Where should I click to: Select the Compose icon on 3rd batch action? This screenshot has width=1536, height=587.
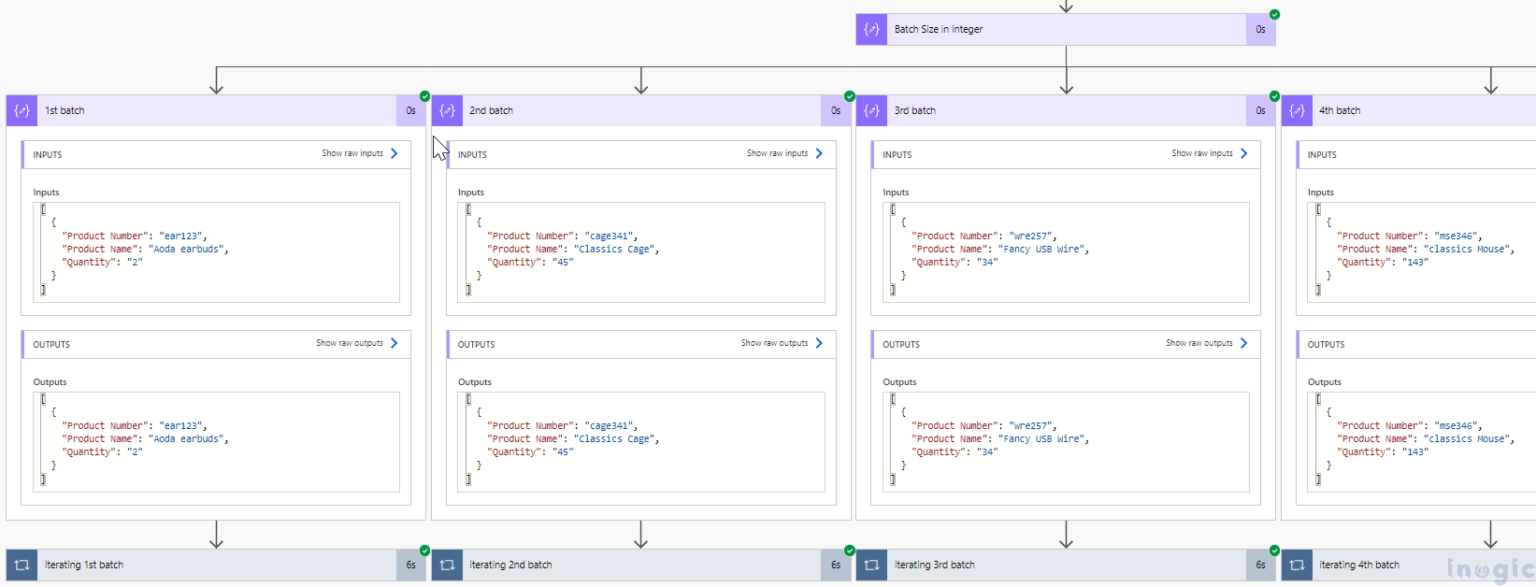tap(871, 110)
